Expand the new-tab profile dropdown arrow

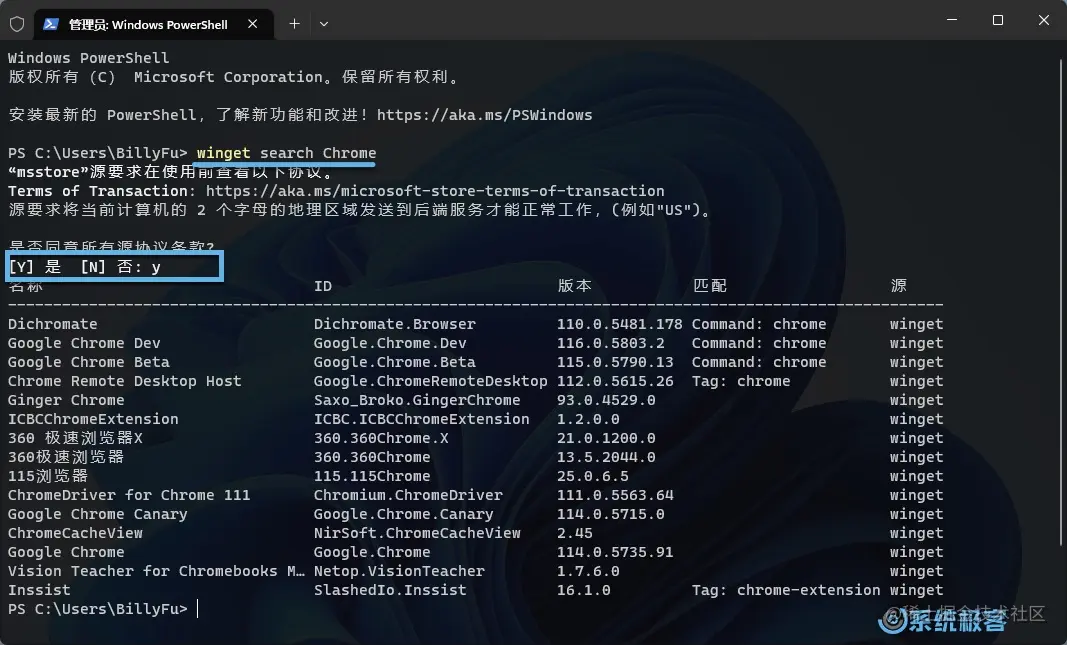point(324,24)
